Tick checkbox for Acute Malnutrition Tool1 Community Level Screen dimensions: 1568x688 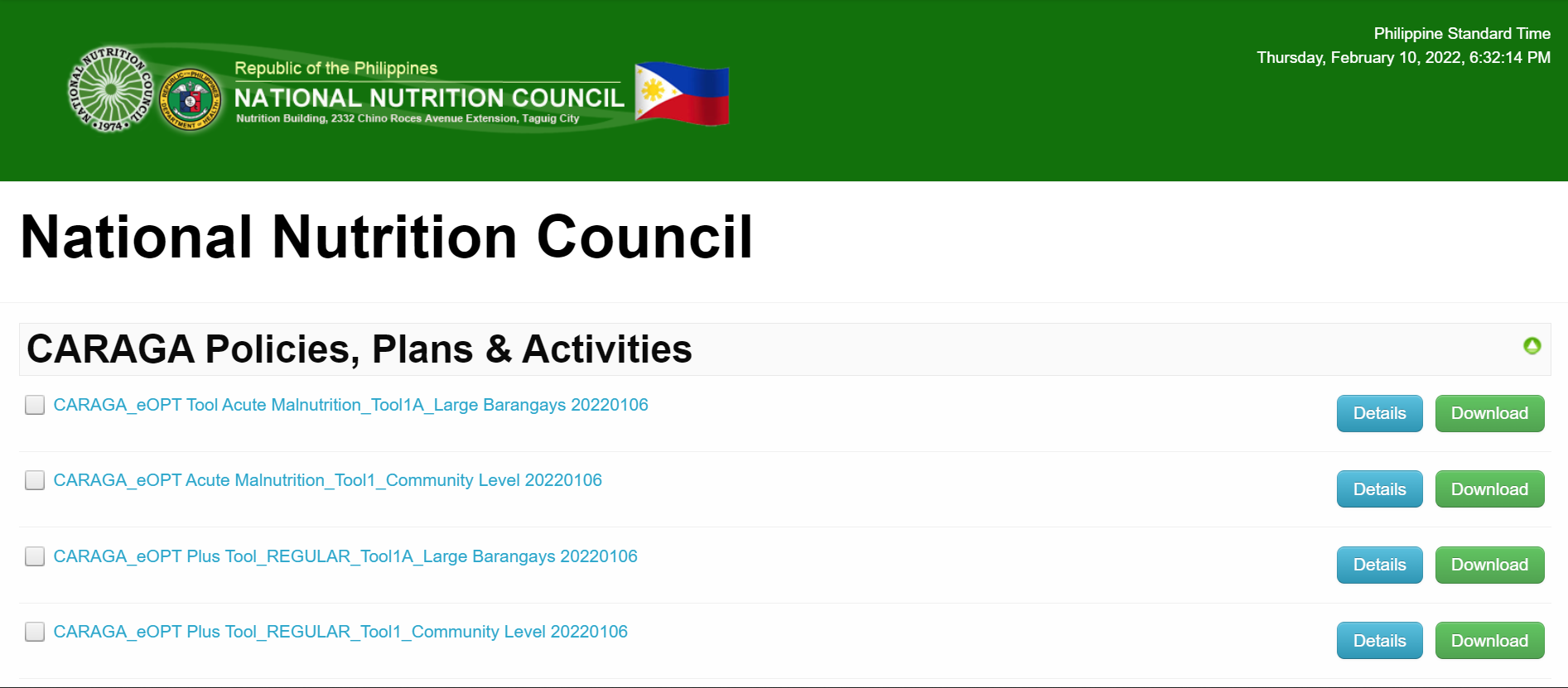tap(35, 480)
